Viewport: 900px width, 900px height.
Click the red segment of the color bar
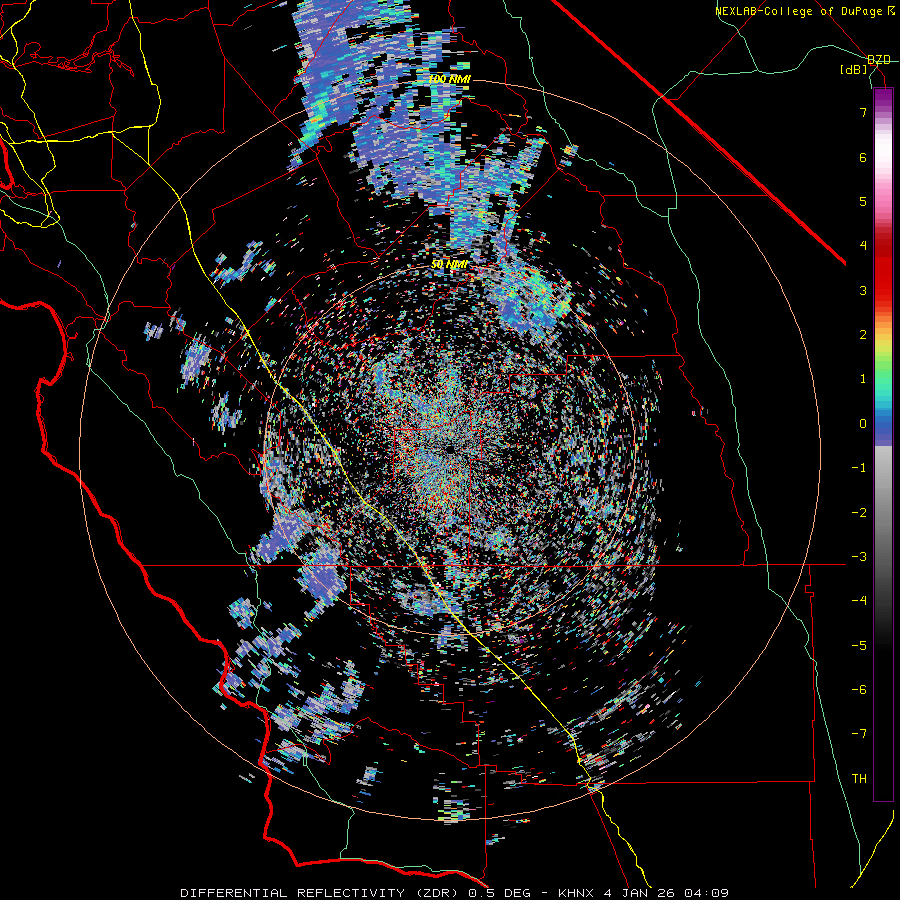click(883, 270)
